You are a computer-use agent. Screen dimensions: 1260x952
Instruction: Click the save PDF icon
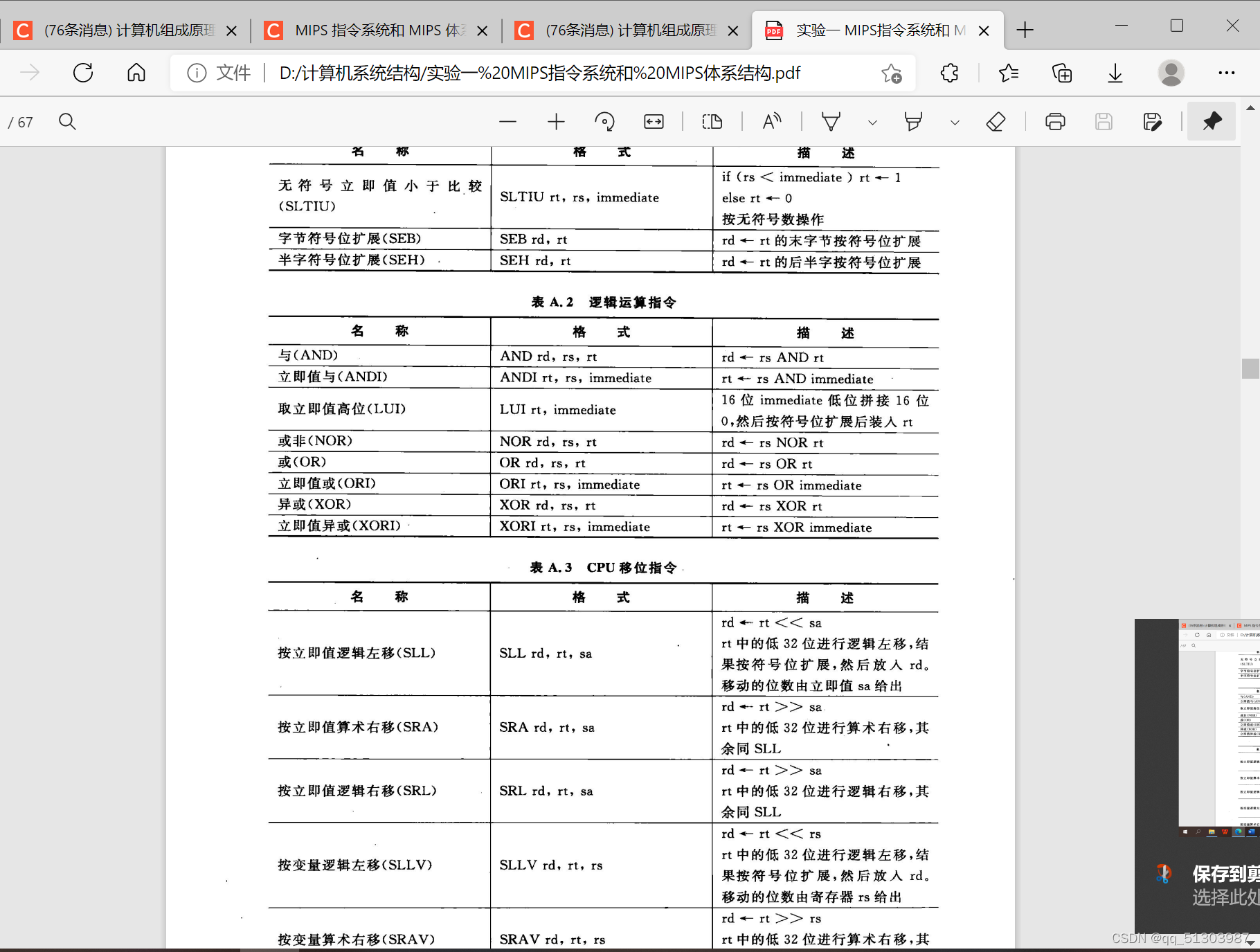point(1104,122)
